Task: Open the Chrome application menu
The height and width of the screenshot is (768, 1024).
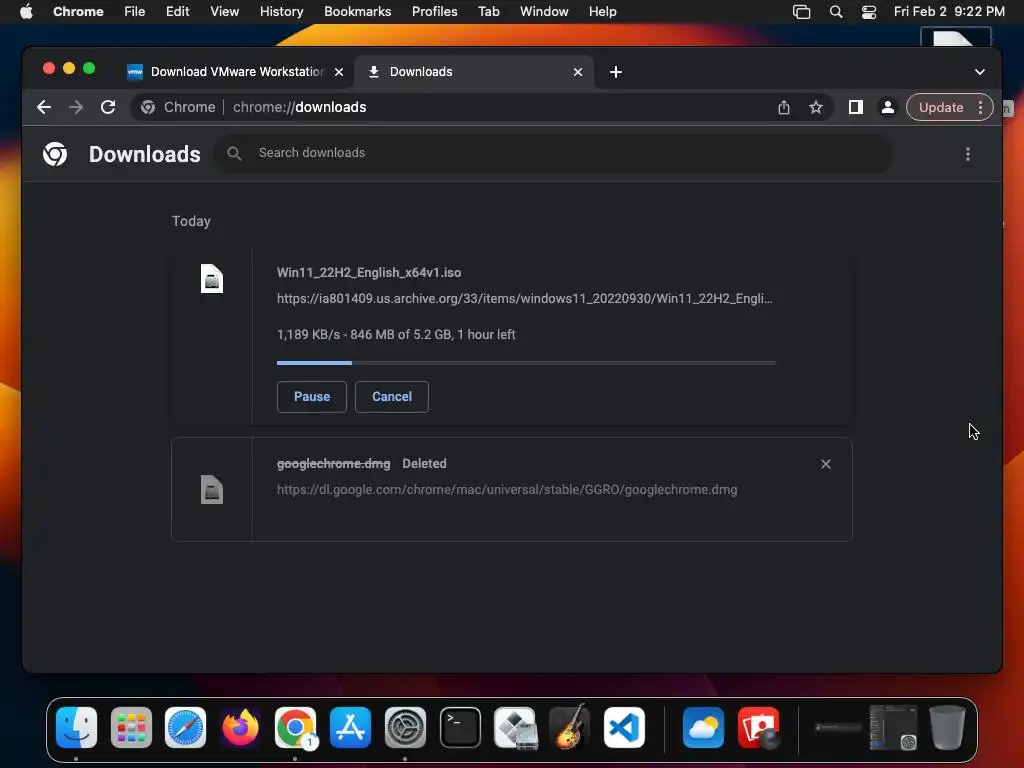Action: (78, 12)
